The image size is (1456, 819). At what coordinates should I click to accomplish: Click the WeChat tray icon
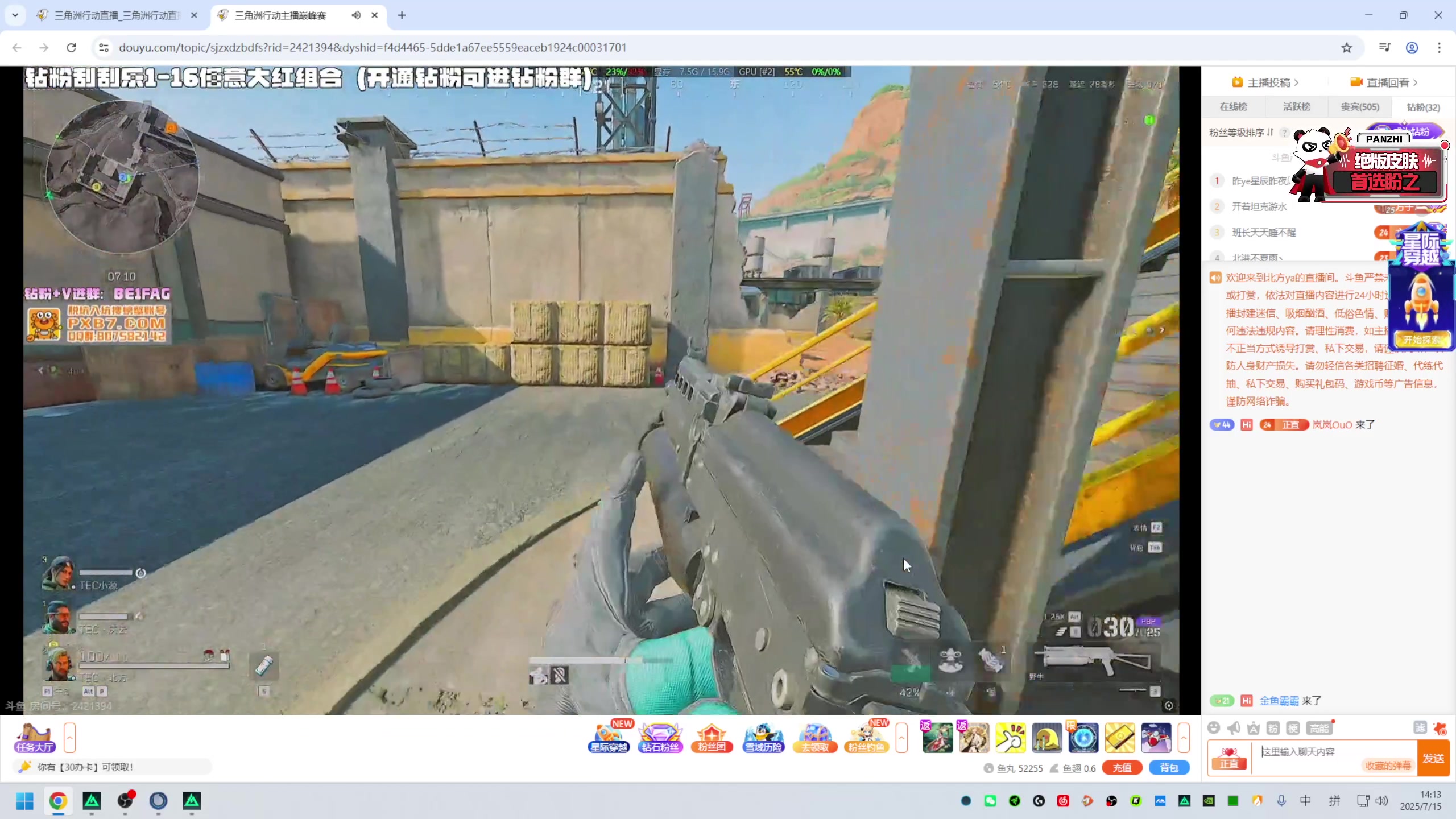990,801
